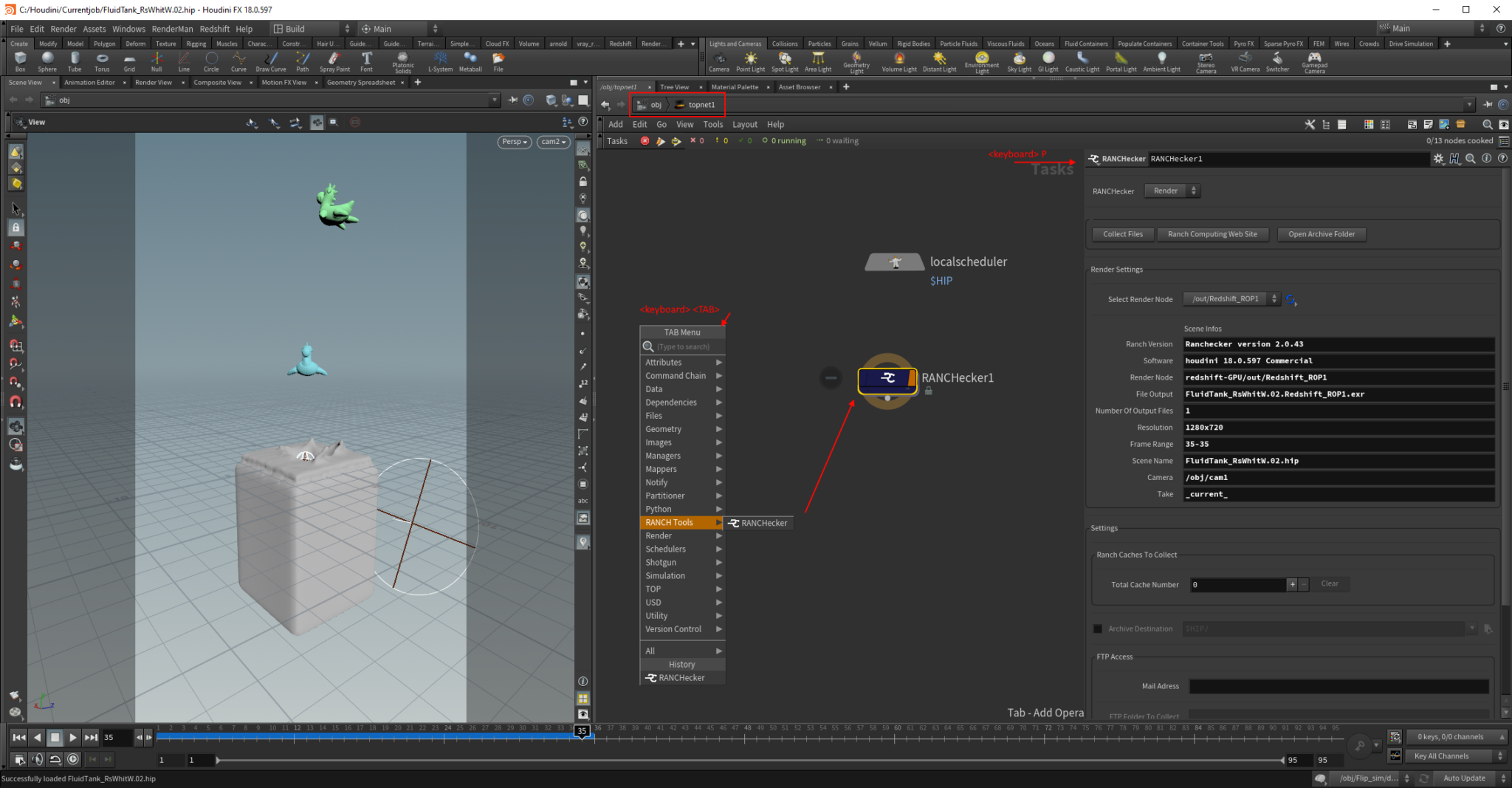Click the frame 35 timeline marker

(x=582, y=730)
